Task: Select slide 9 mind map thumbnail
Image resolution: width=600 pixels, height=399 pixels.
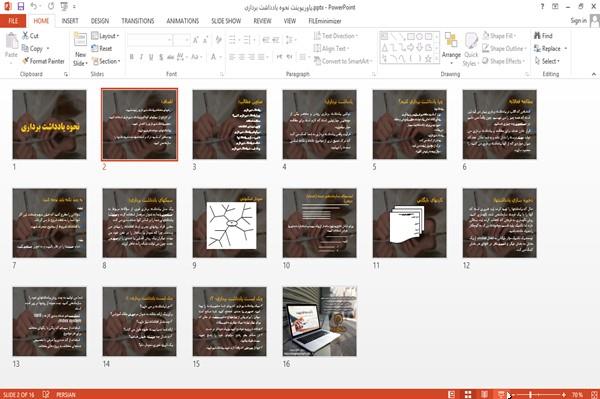Action: point(230,223)
